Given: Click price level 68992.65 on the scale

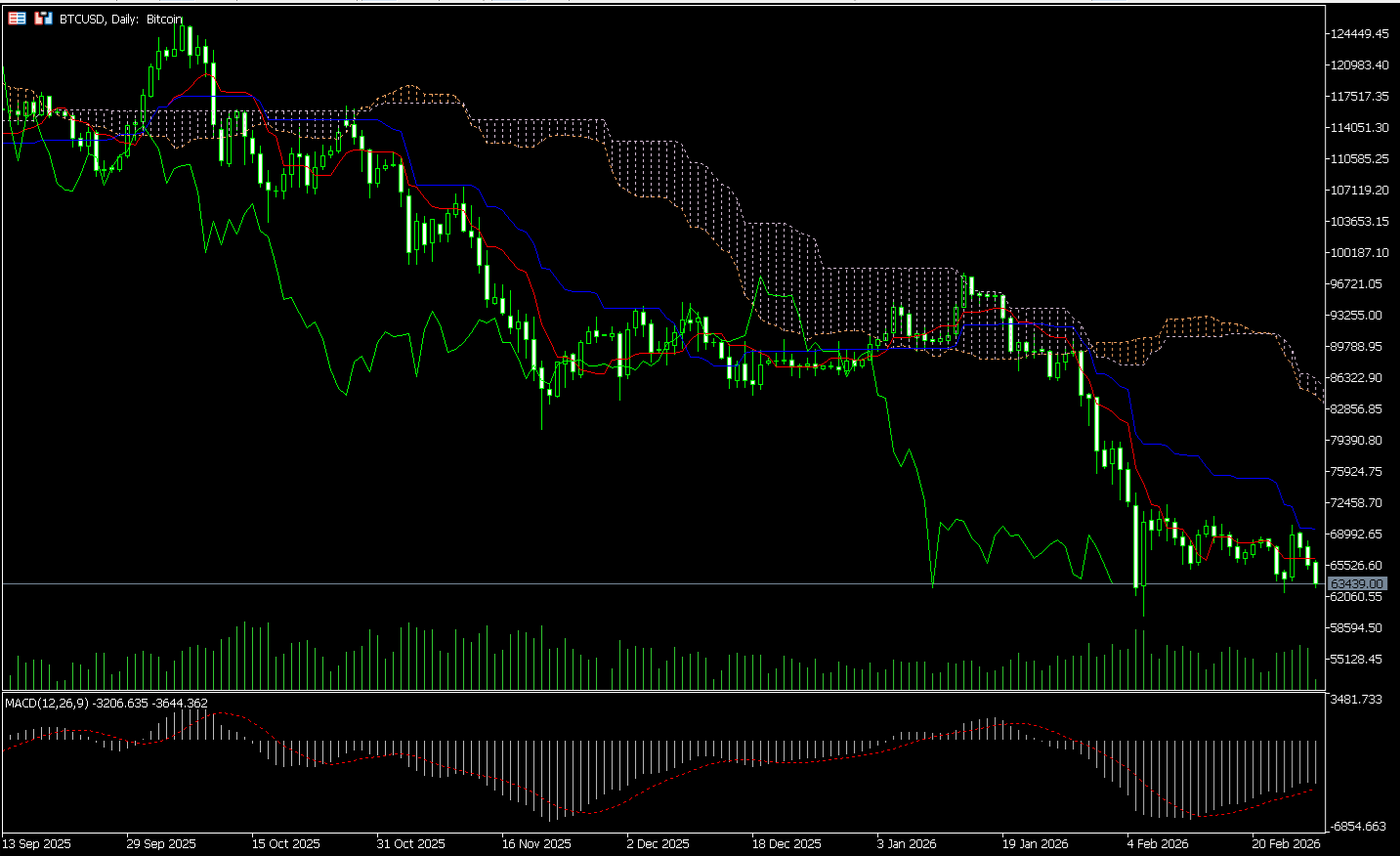Looking at the screenshot, I should [1356, 535].
